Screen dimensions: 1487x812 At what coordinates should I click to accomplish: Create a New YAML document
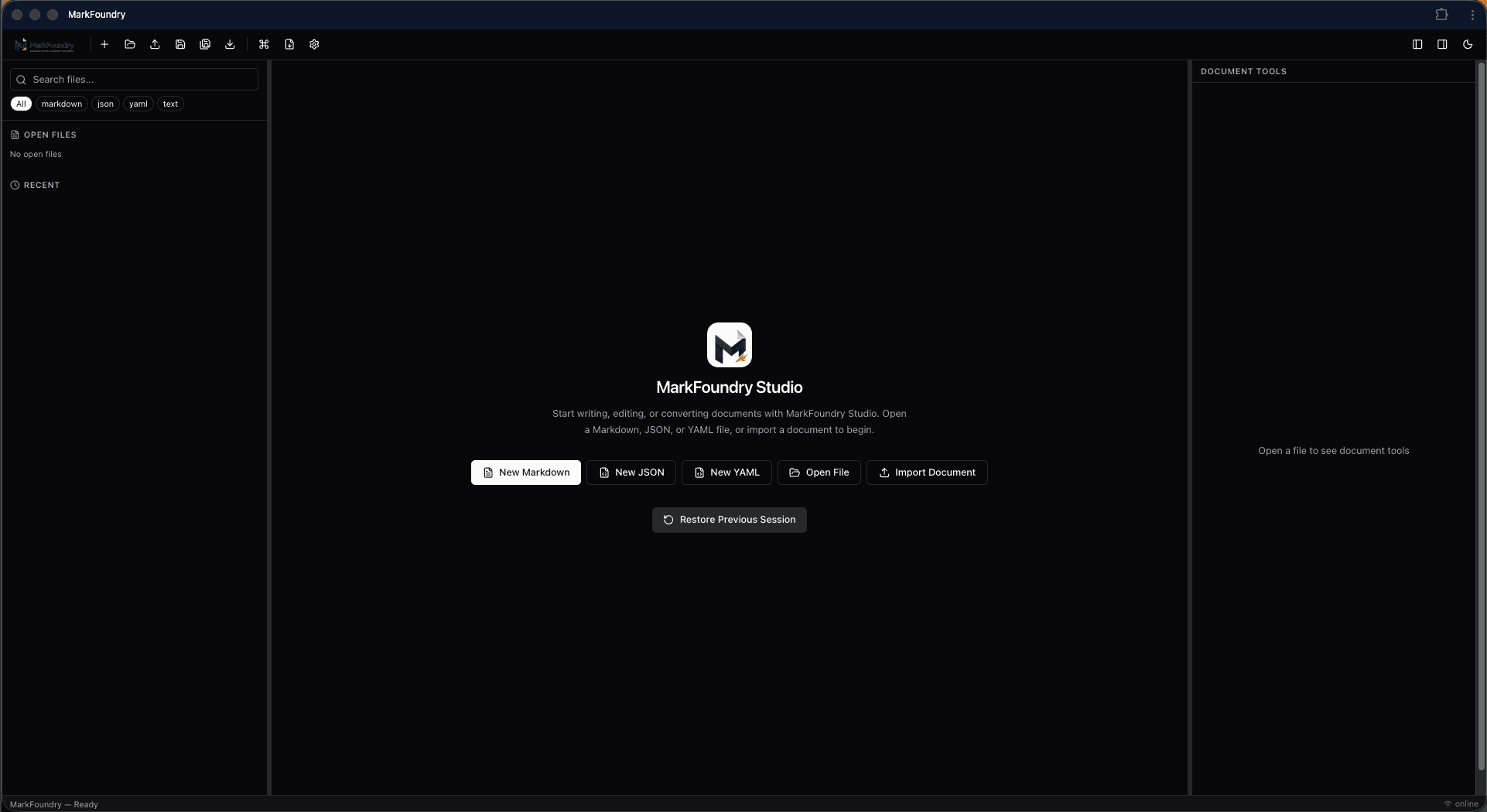tap(726, 473)
